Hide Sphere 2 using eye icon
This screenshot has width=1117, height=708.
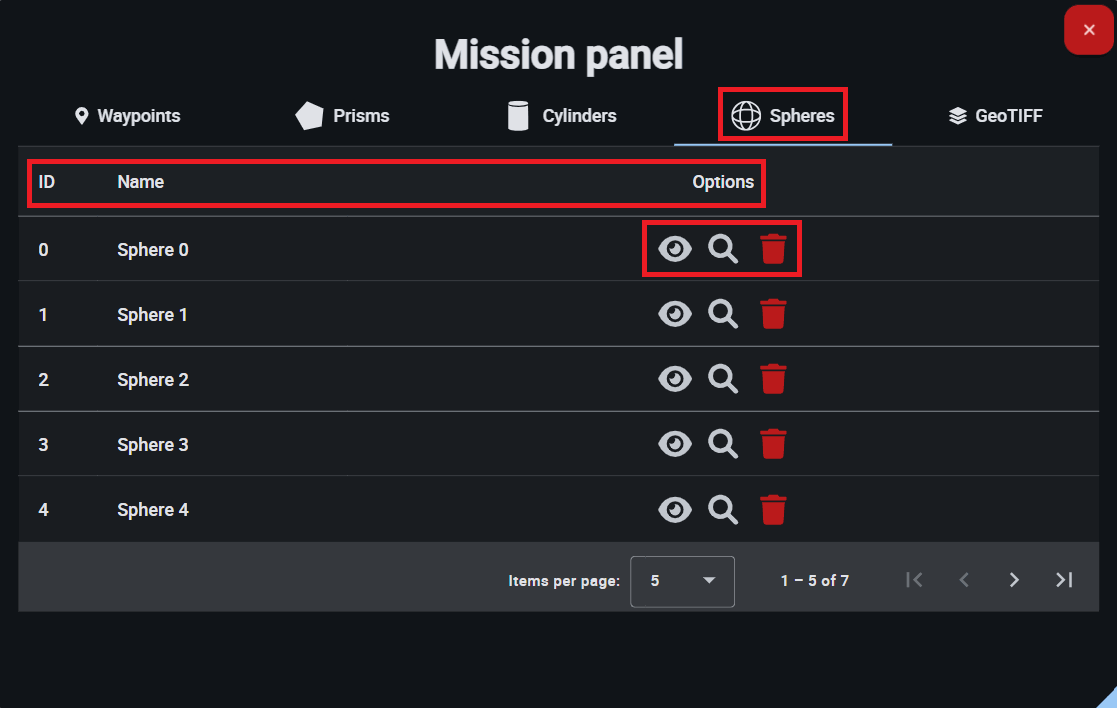675,379
